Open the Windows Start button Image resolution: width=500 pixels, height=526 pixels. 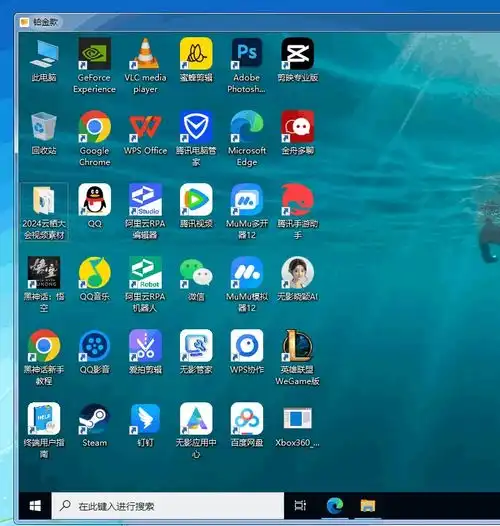click(x=35, y=506)
